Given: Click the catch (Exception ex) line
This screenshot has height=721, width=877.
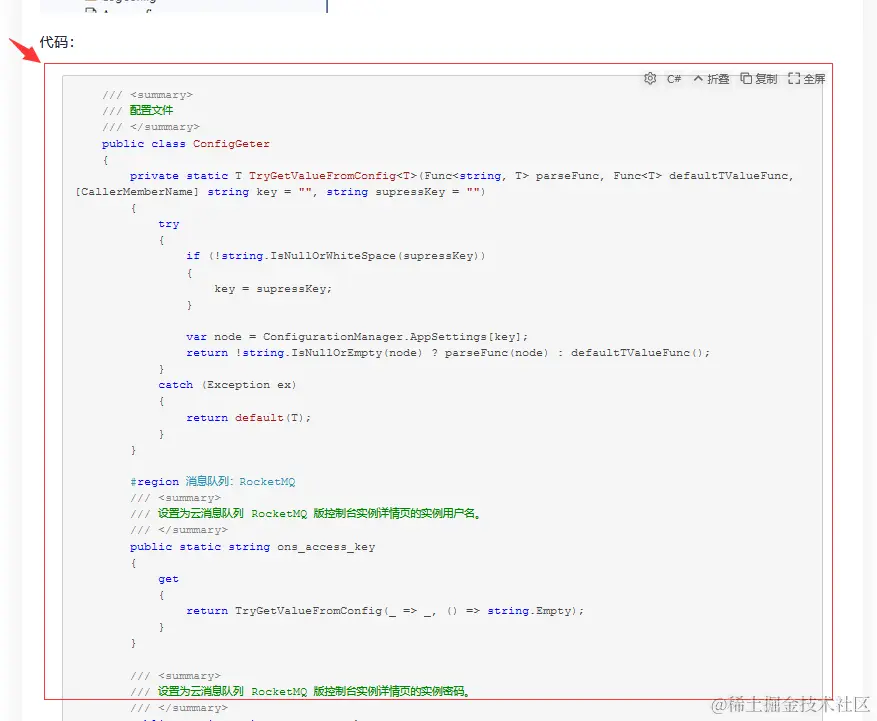Looking at the screenshot, I should pyautogui.click(x=227, y=385).
